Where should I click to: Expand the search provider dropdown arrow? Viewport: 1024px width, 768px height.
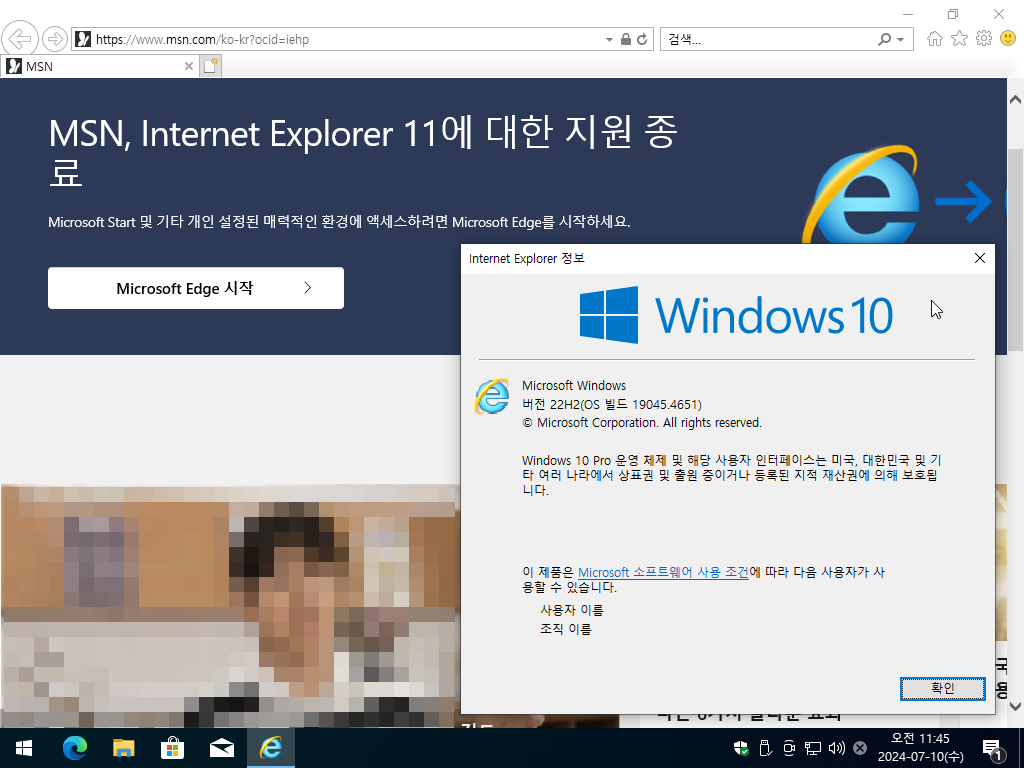click(x=901, y=40)
